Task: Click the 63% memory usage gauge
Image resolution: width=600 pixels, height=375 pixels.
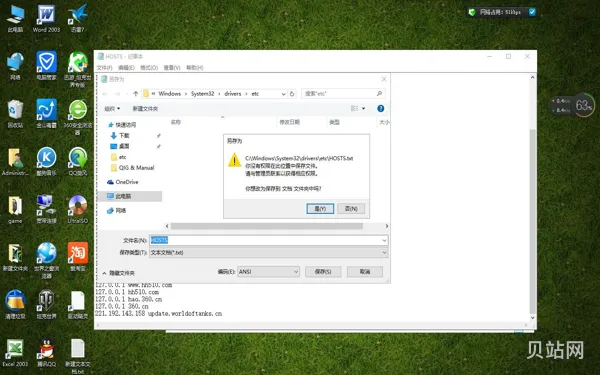Action: (x=584, y=105)
